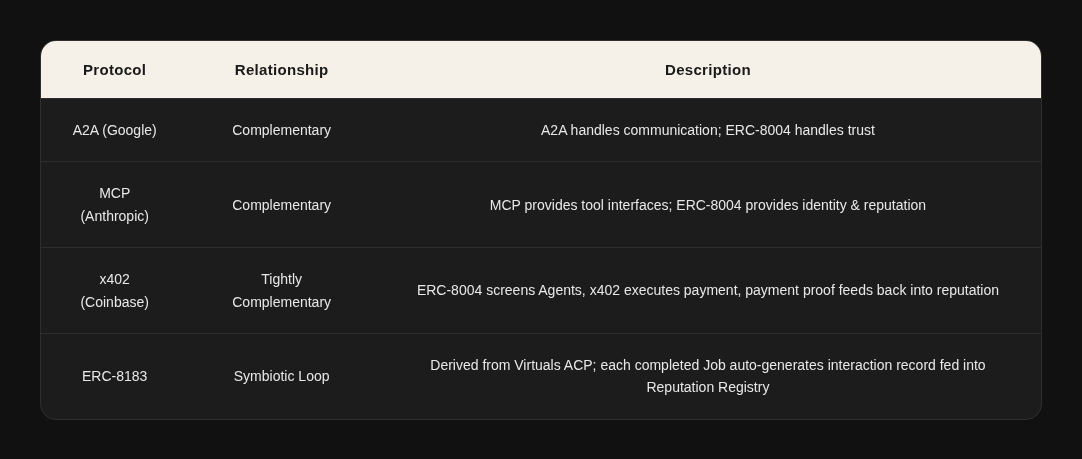Click the Derived from Virtuals ACP description

click(x=707, y=366)
